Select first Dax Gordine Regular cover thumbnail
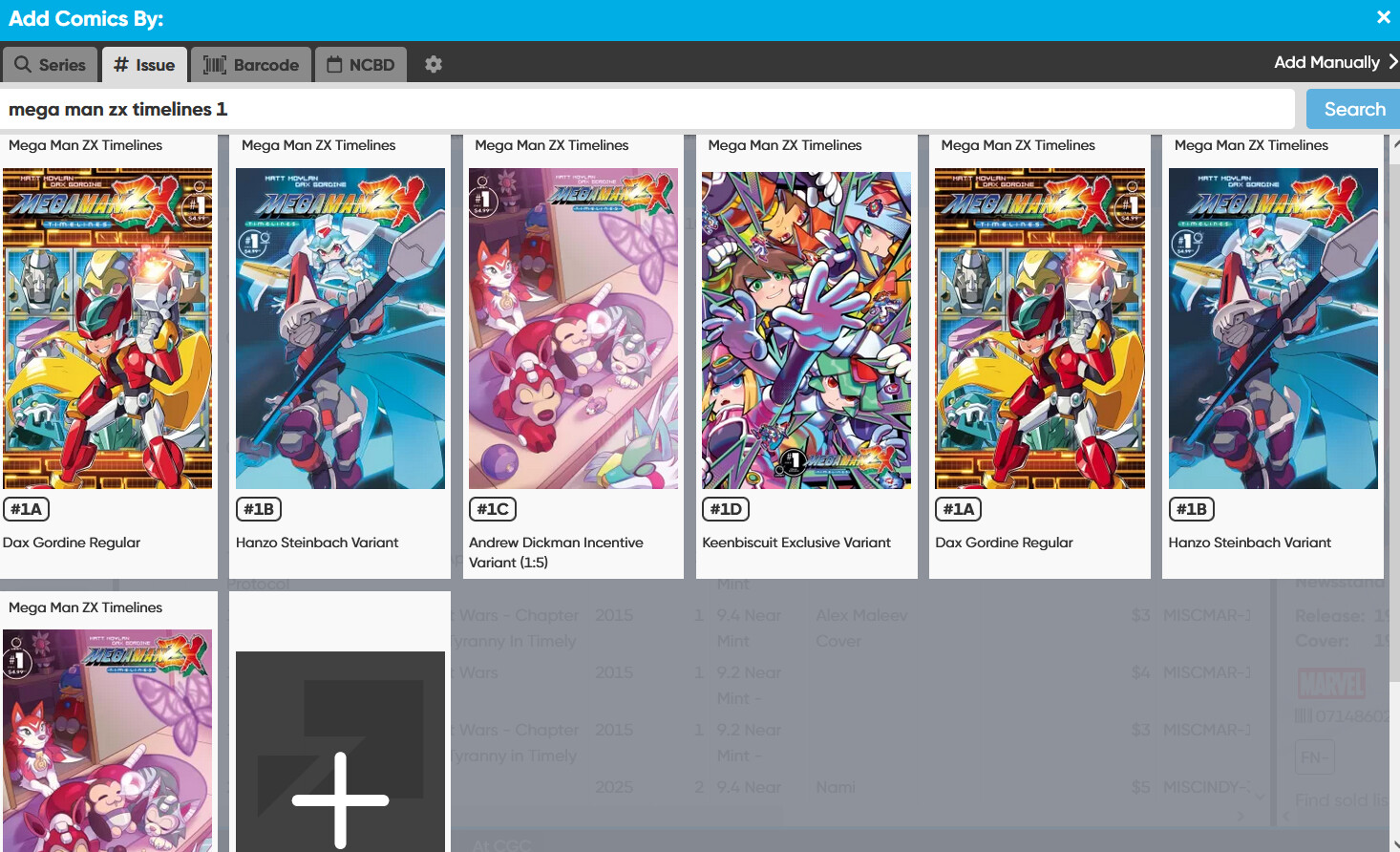The image size is (1400, 852). click(108, 328)
